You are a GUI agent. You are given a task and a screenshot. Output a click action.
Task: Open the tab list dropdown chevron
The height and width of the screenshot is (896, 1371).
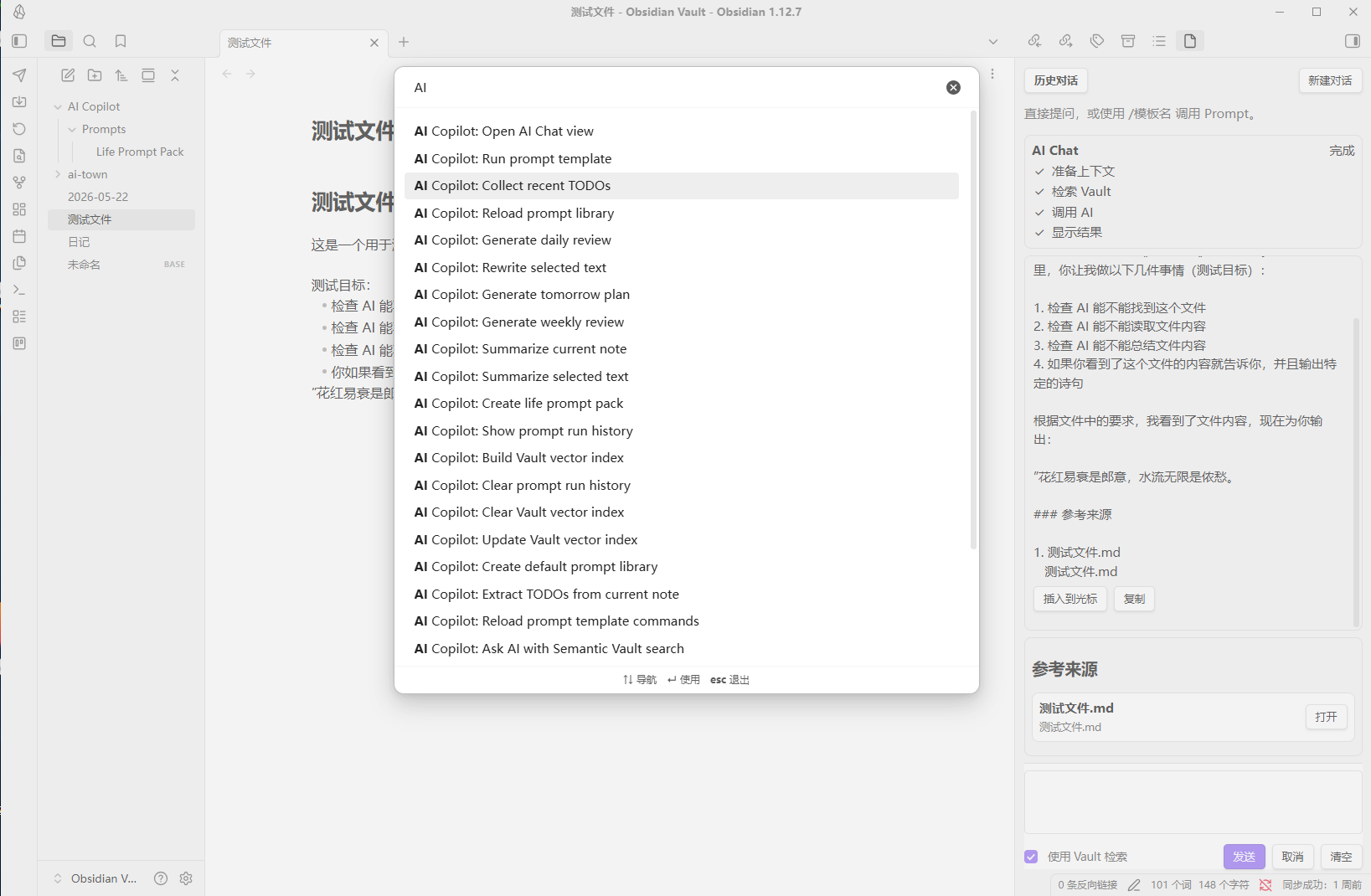[993, 42]
